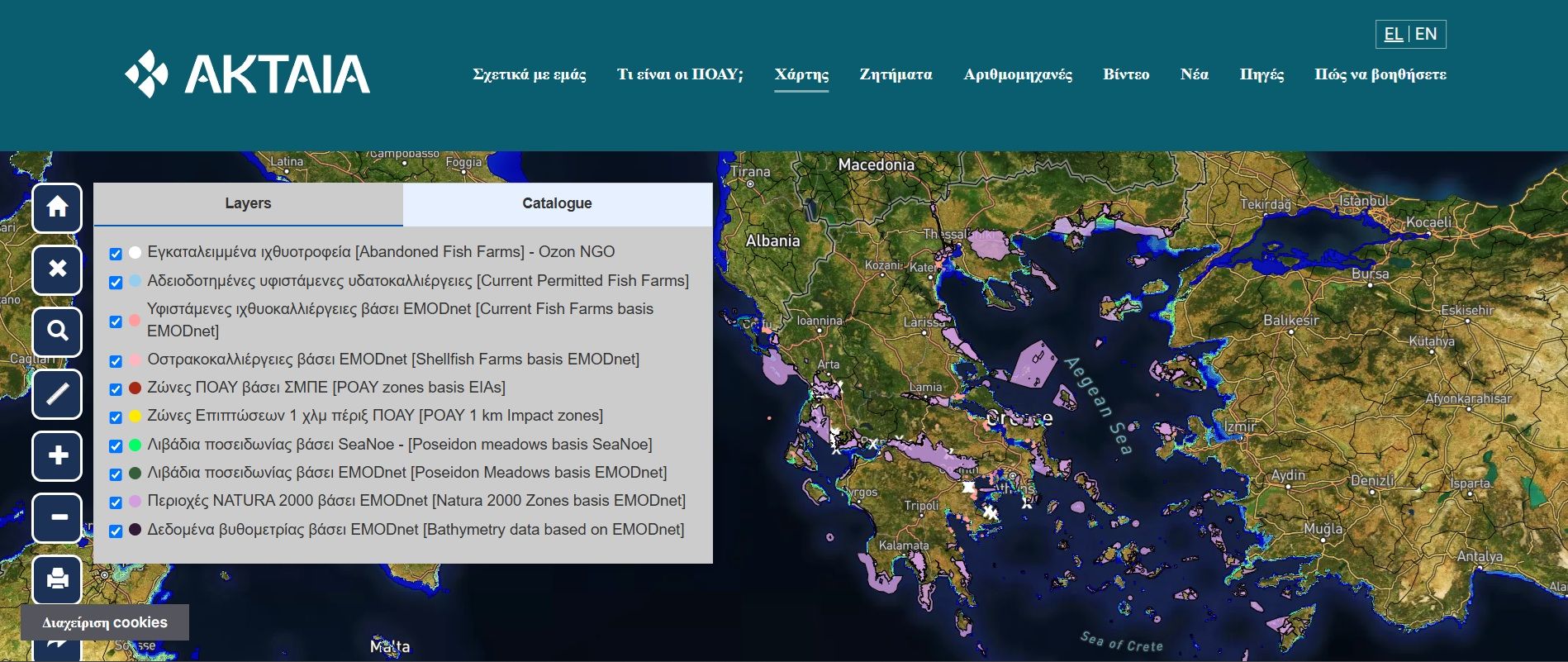Click the map Home button

tap(57, 207)
